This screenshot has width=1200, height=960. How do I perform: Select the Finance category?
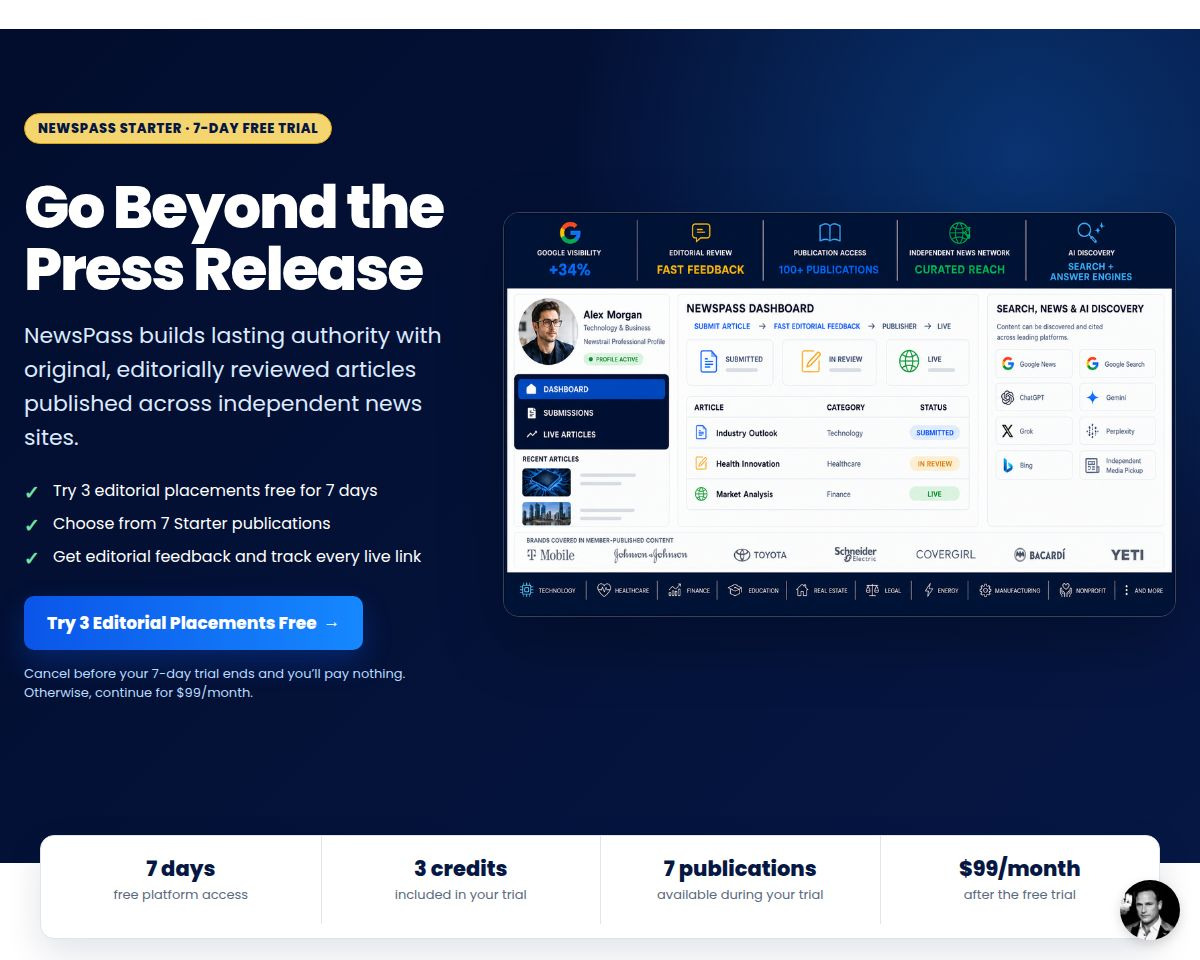coord(689,591)
